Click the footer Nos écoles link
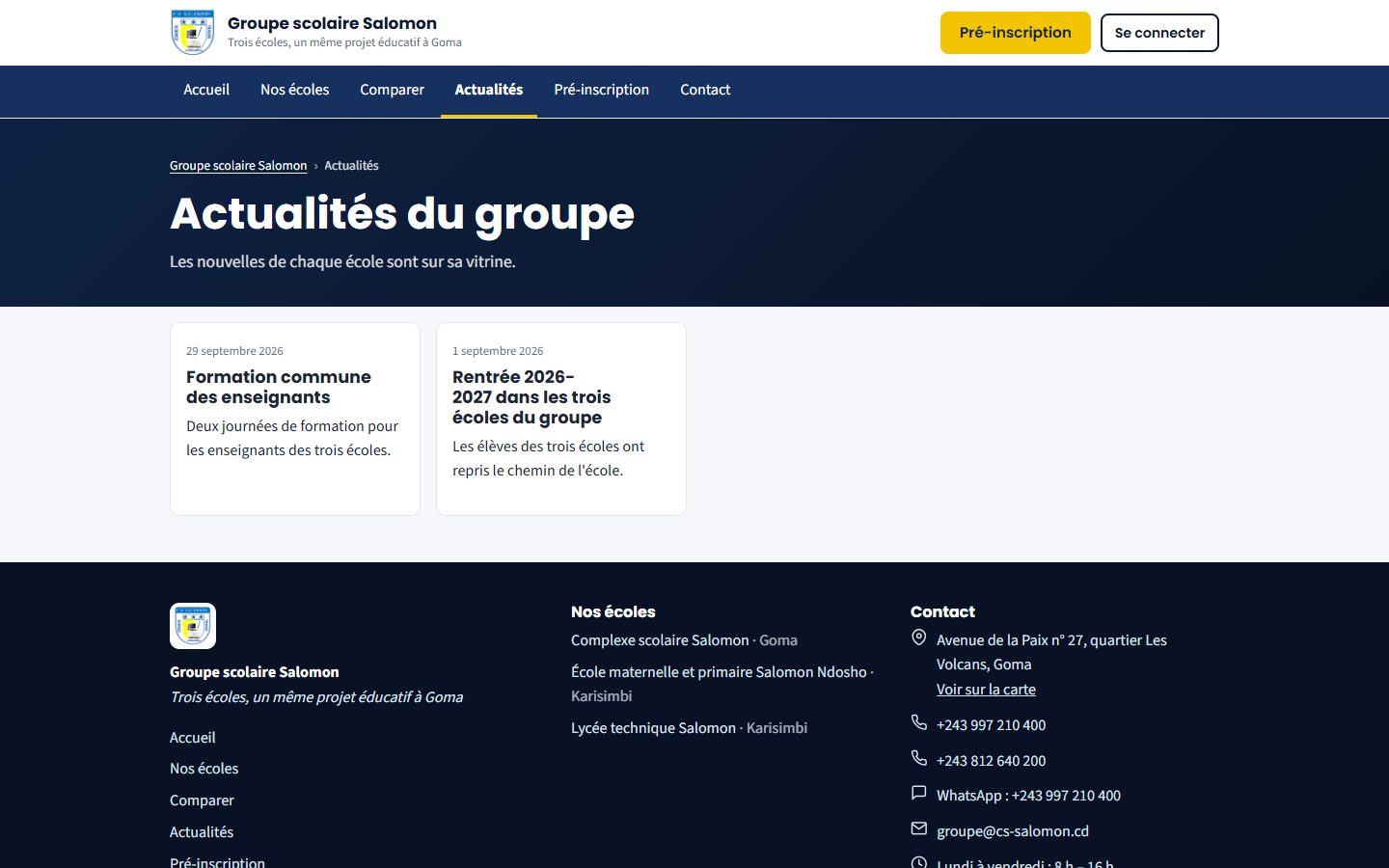This screenshot has width=1389, height=868. [204, 769]
